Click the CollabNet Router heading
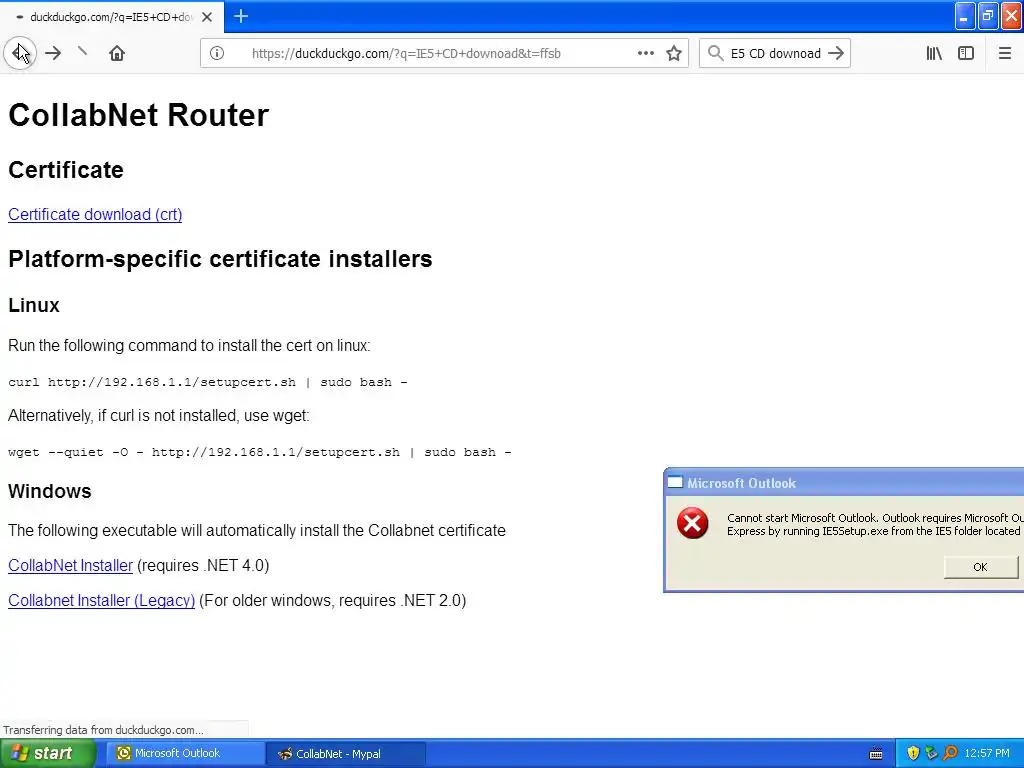The image size is (1024, 768). 138,115
